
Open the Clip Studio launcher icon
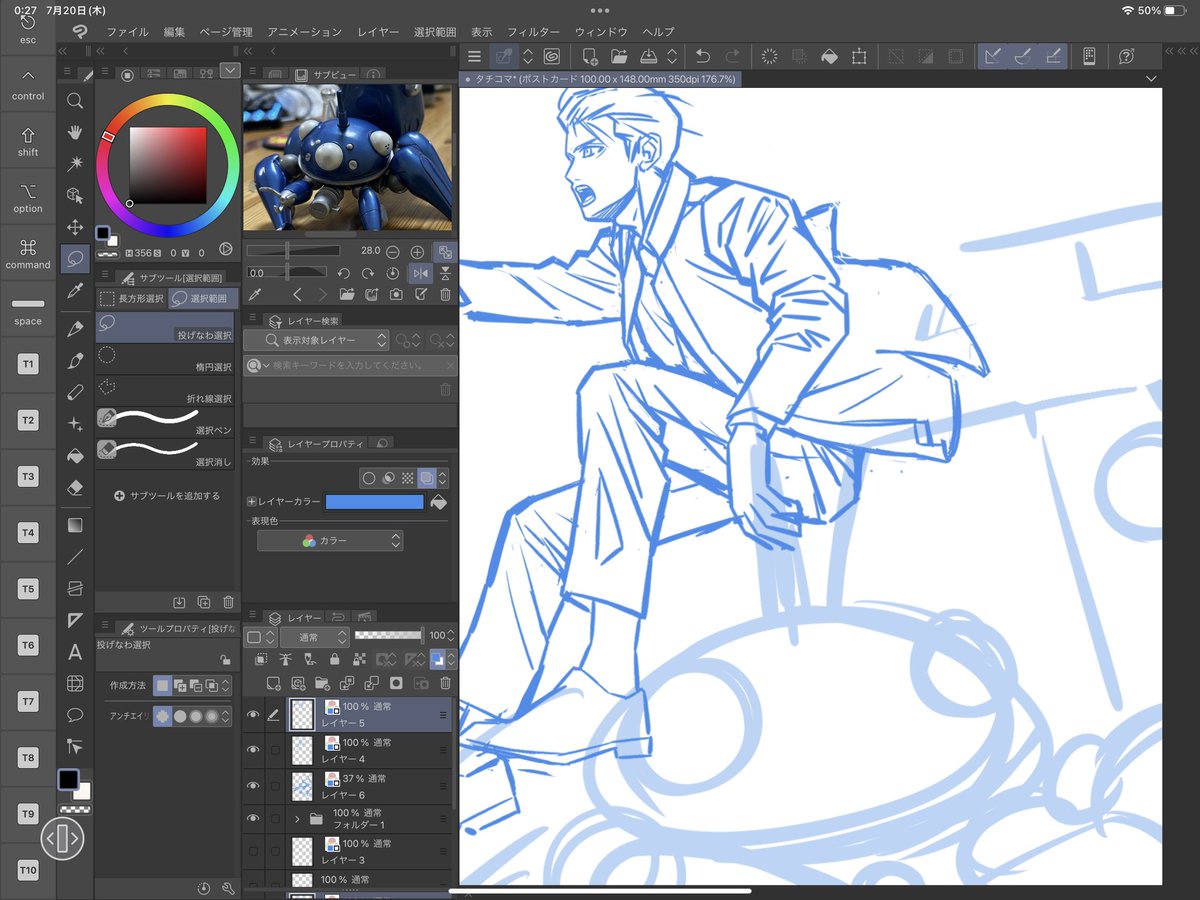(550, 57)
